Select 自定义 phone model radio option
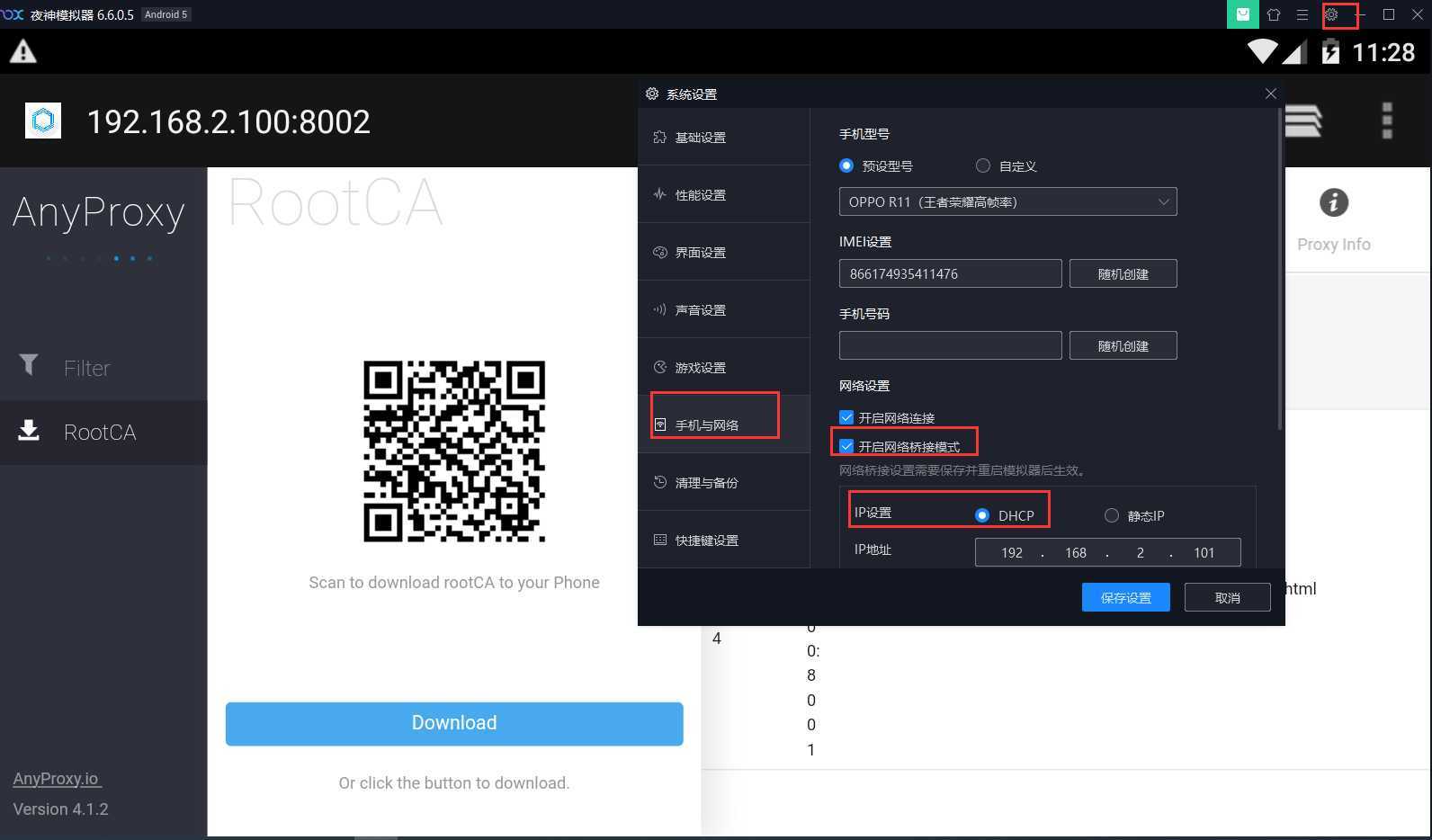The width and height of the screenshot is (1432, 840). tap(983, 165)
